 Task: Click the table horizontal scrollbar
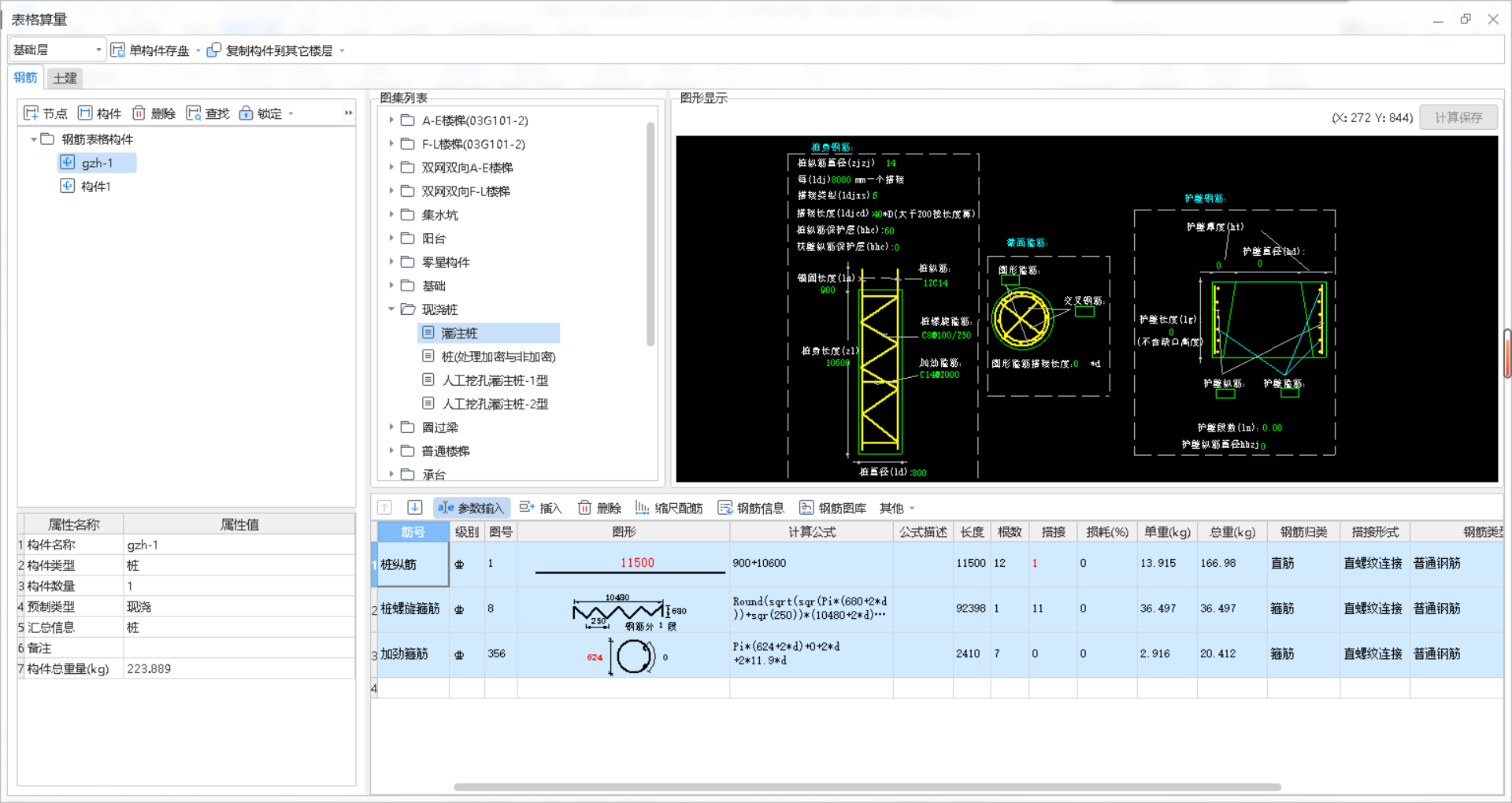click(x=866, y=787)
